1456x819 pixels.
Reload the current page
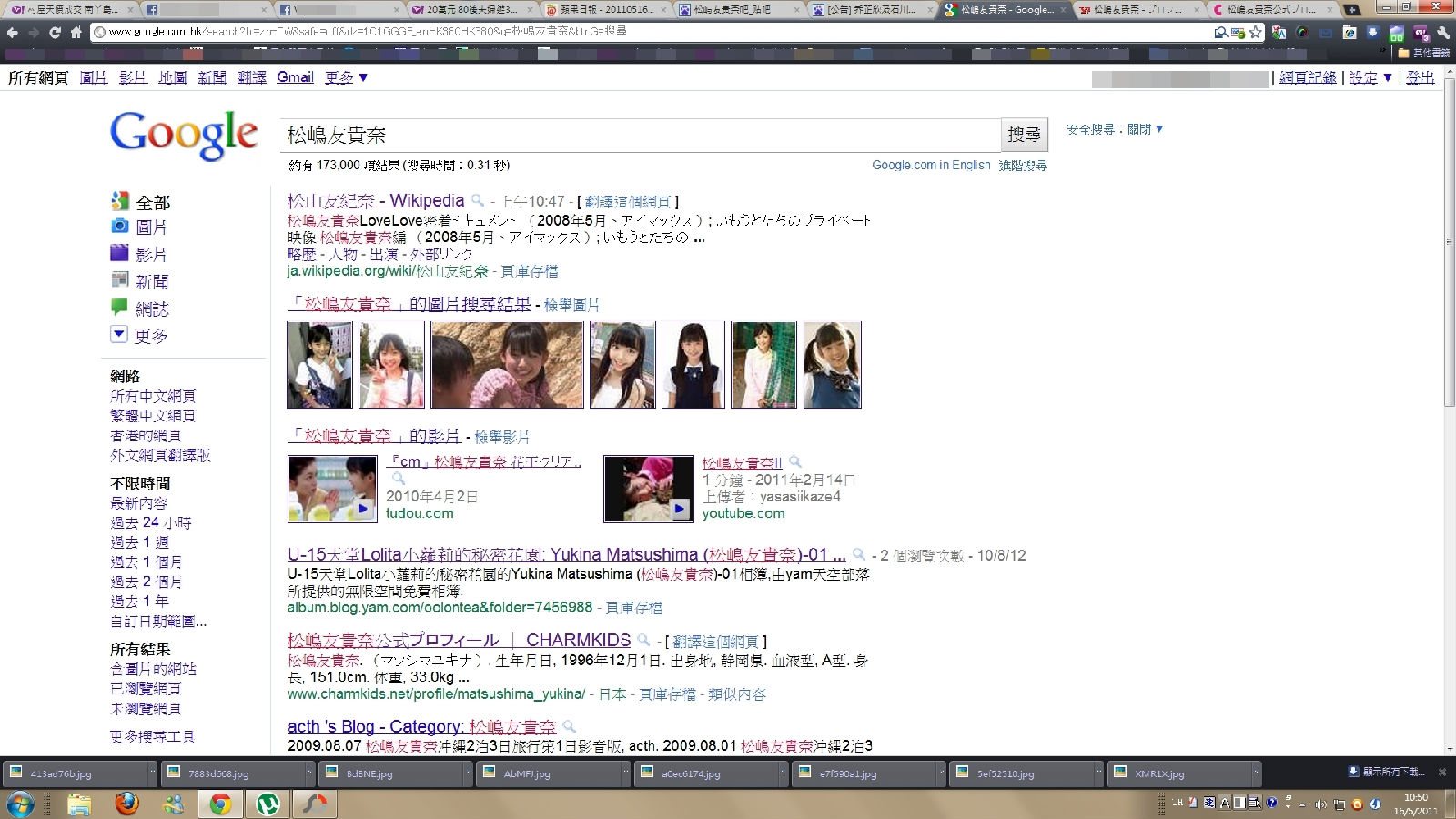click(x=55, y=32)
